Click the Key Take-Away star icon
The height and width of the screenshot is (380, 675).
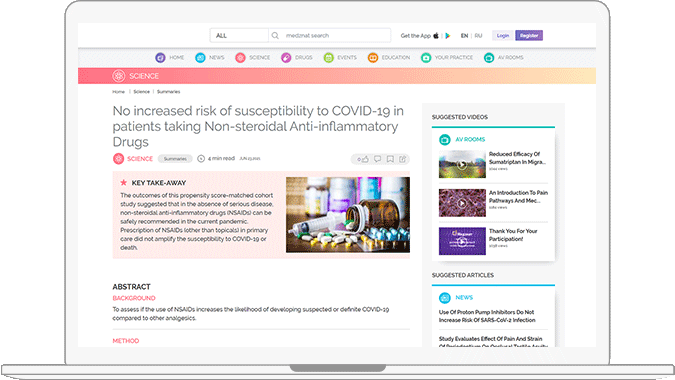[124, 182]
